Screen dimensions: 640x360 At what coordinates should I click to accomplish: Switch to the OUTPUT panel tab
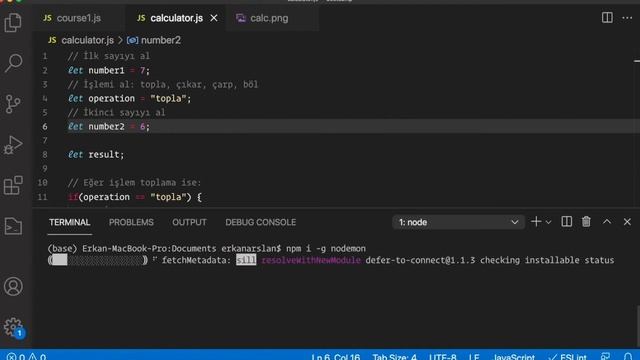[x=189, y=222]
